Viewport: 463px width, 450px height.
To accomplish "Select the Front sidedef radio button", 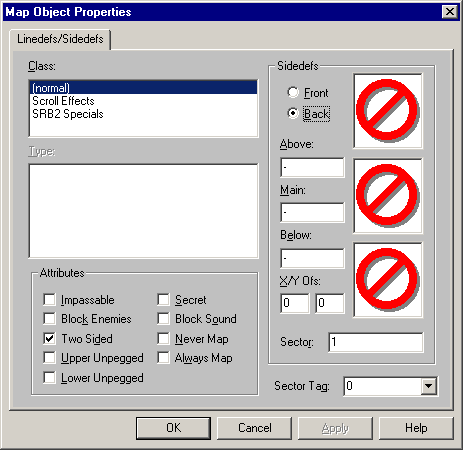I will tap(293, 92).
